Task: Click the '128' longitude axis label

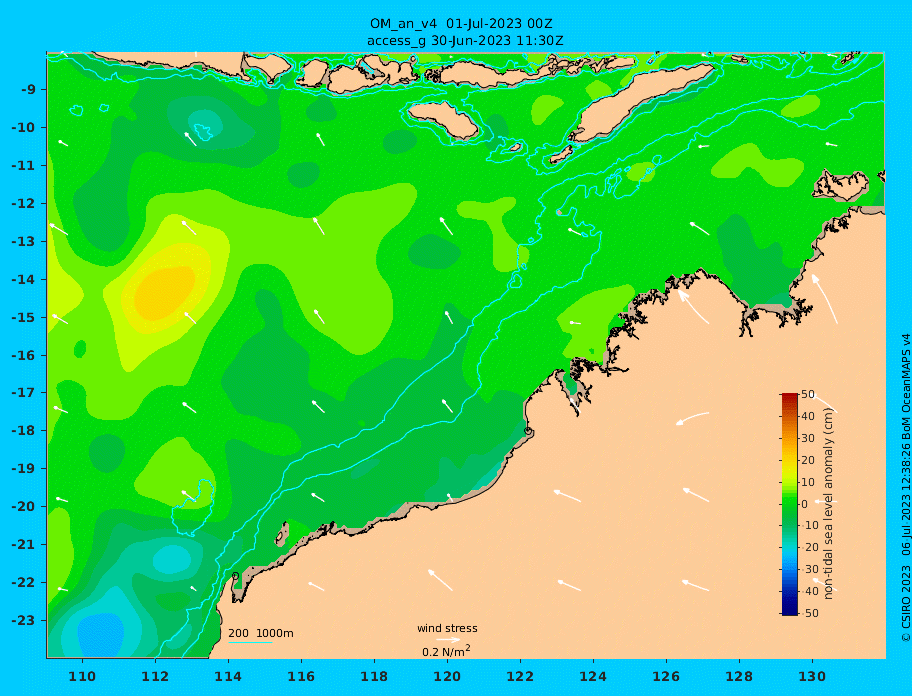Action: click(x=739, y=676)
